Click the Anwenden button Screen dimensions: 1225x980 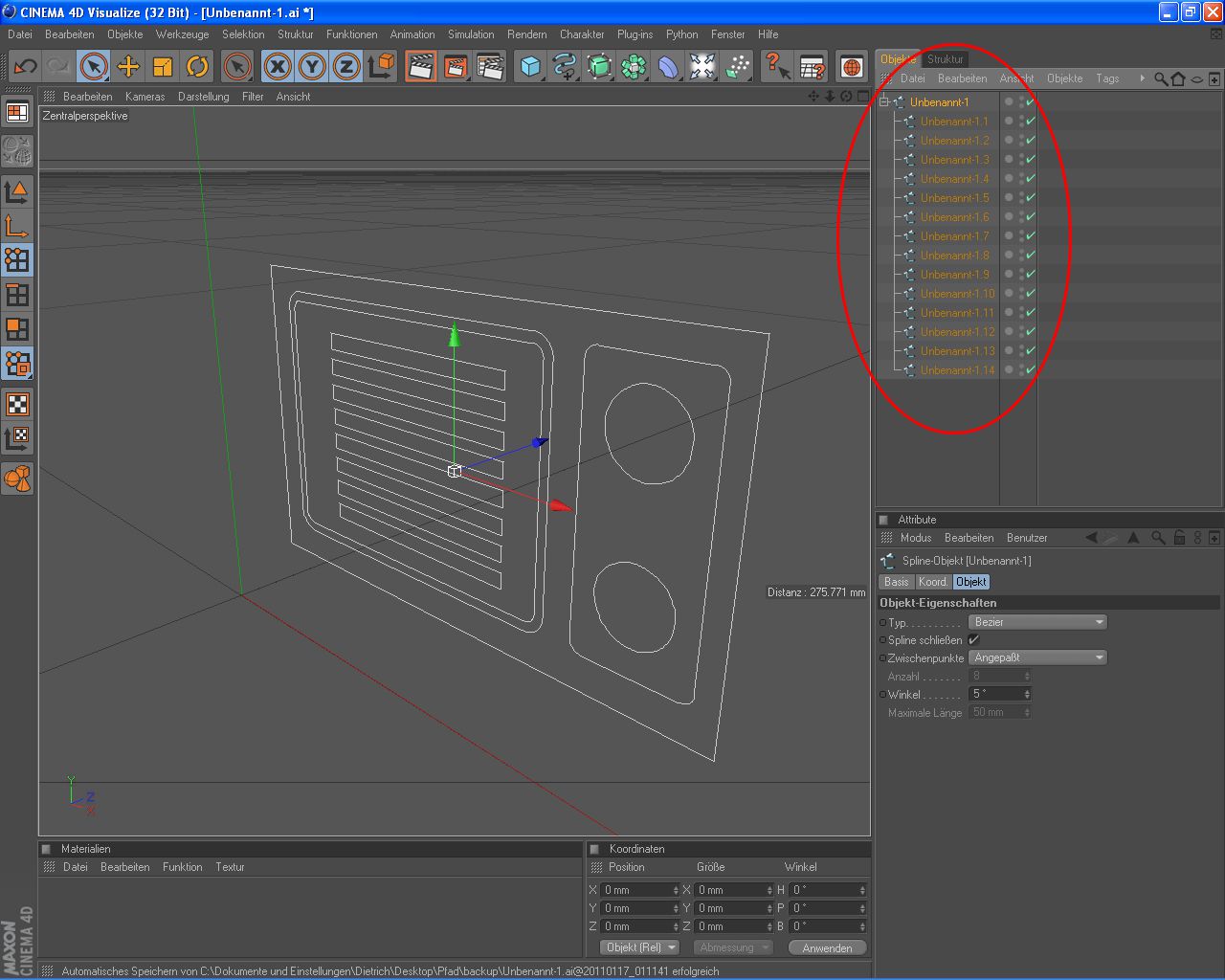pos(827,947)
